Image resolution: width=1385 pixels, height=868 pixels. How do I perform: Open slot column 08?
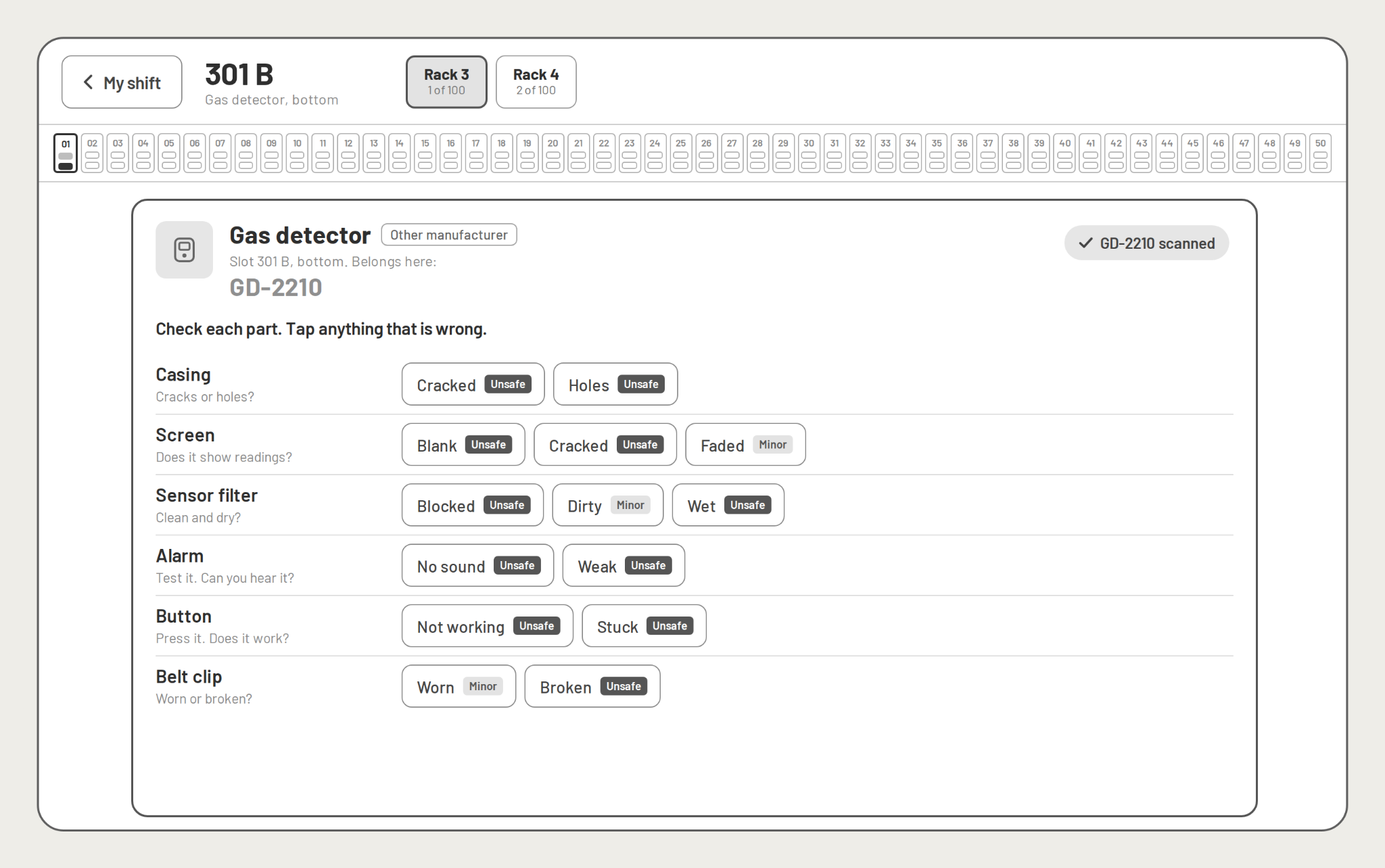pyautogui.click(x=245, y=153)
